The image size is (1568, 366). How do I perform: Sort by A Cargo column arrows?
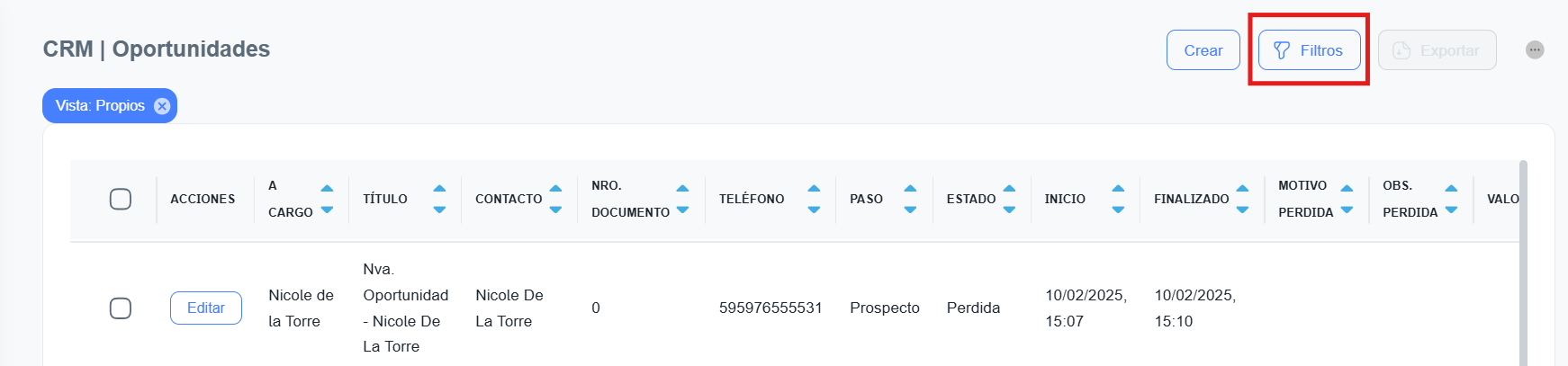[x=327, y=199]
